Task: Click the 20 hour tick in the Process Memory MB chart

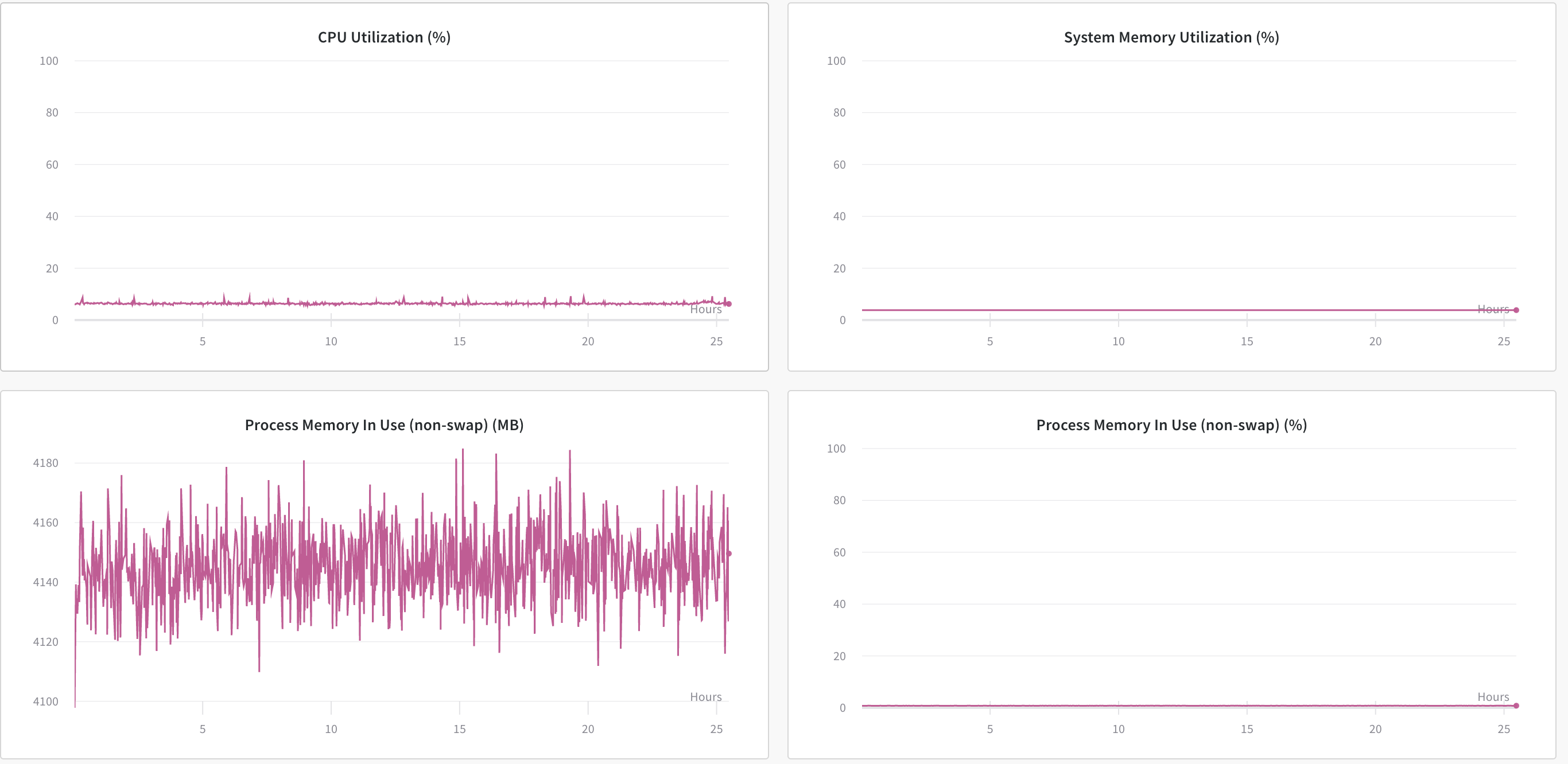Action: pyautogui.click(x=587, y=728)
